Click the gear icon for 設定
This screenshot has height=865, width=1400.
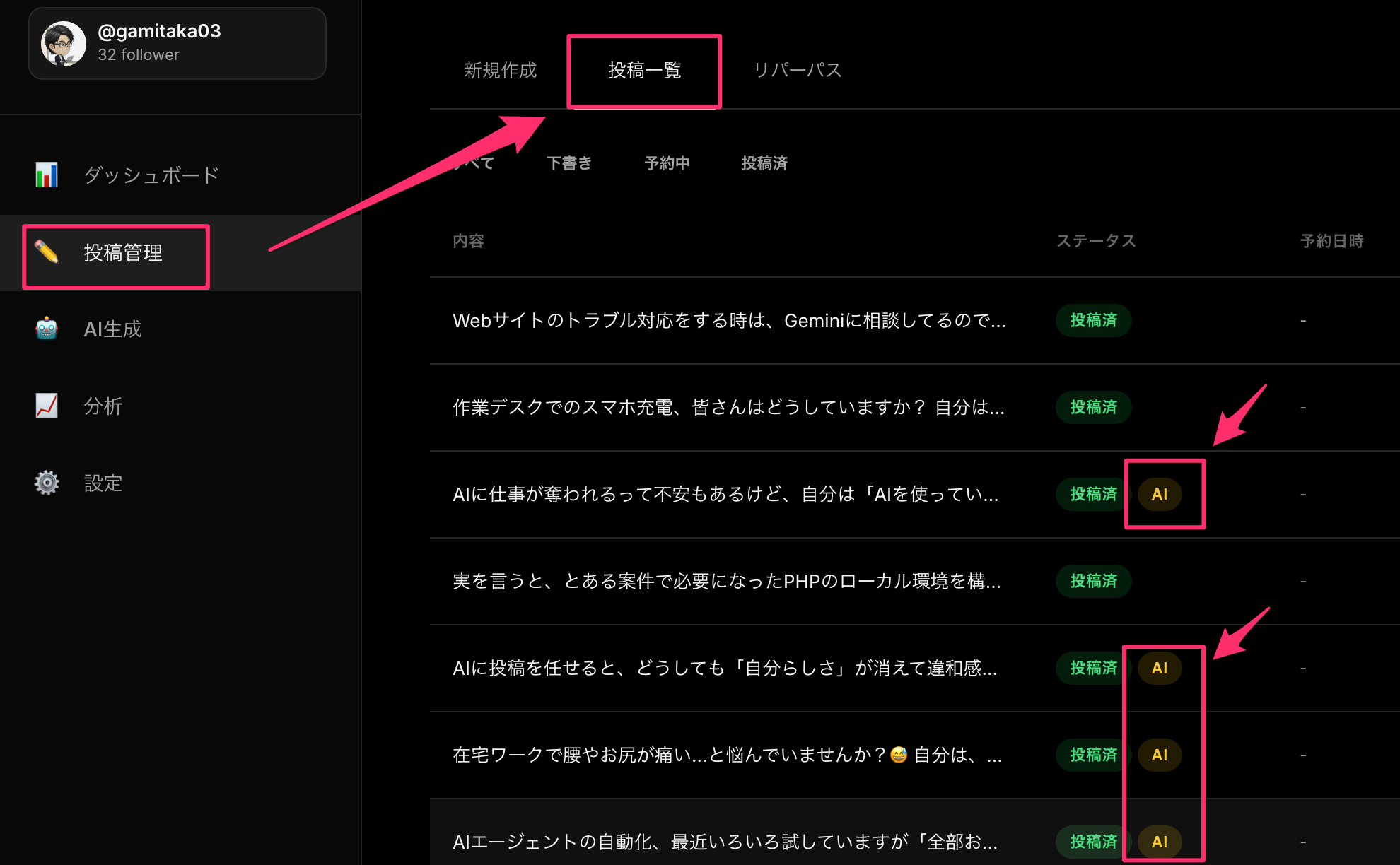point(47,483)
